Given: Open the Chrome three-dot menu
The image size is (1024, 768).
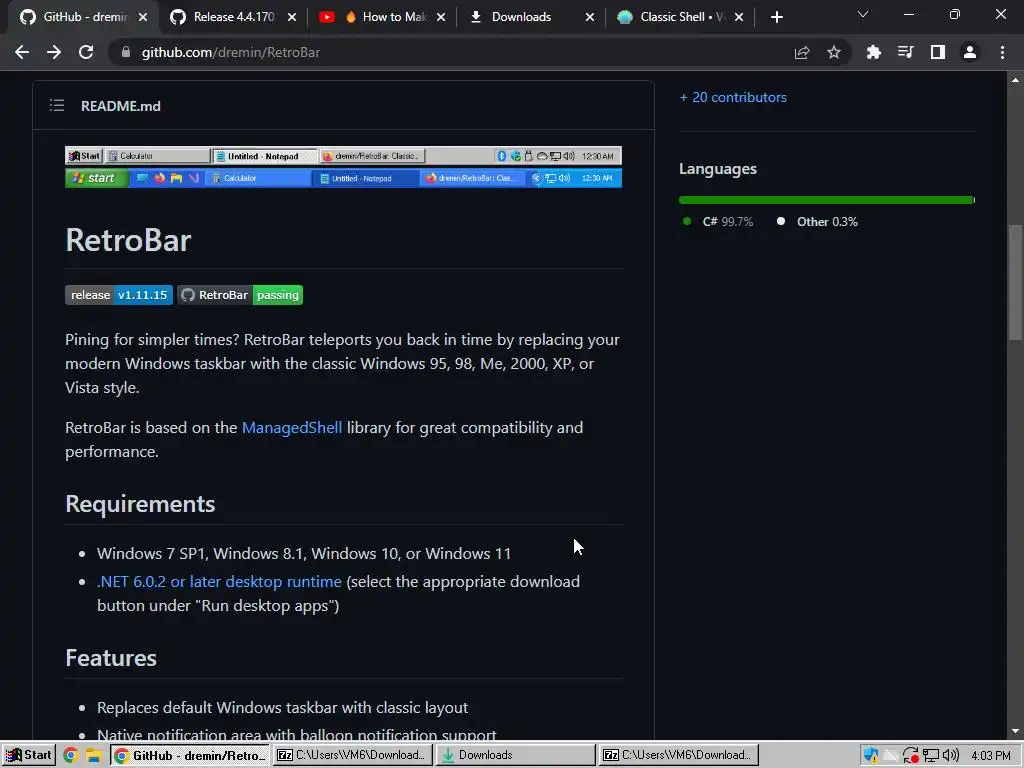Looking at the screenshot, I should pyautogui.click(x=1002, y=52).
